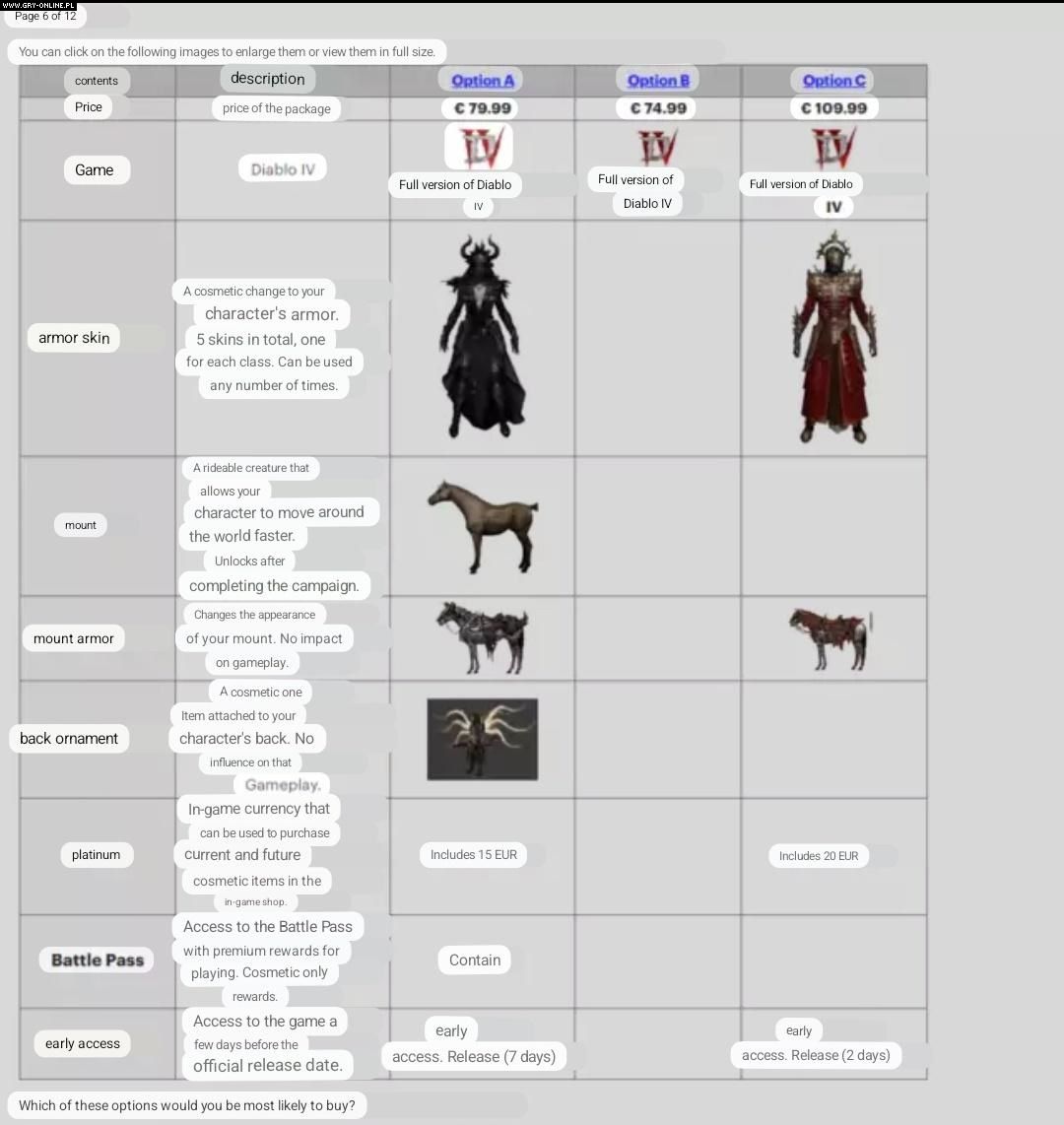Click the '€ 79.99' price
The image size is (1064, 1125).
(482, 108)
